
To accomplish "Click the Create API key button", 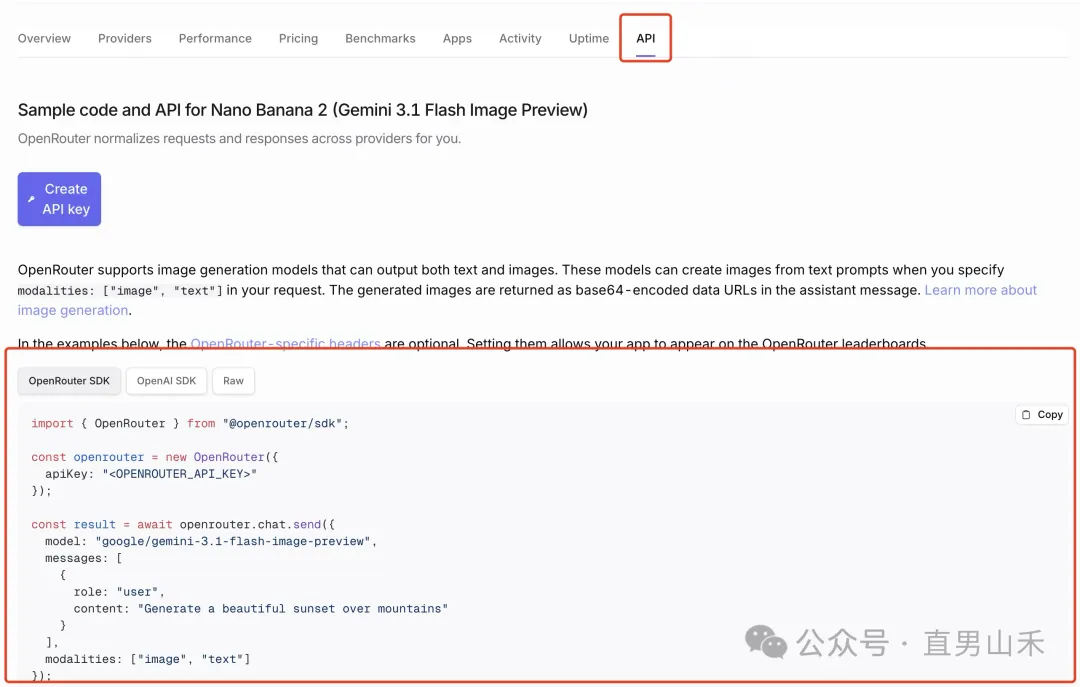I will pyautogui.click(x=59, y=199).
